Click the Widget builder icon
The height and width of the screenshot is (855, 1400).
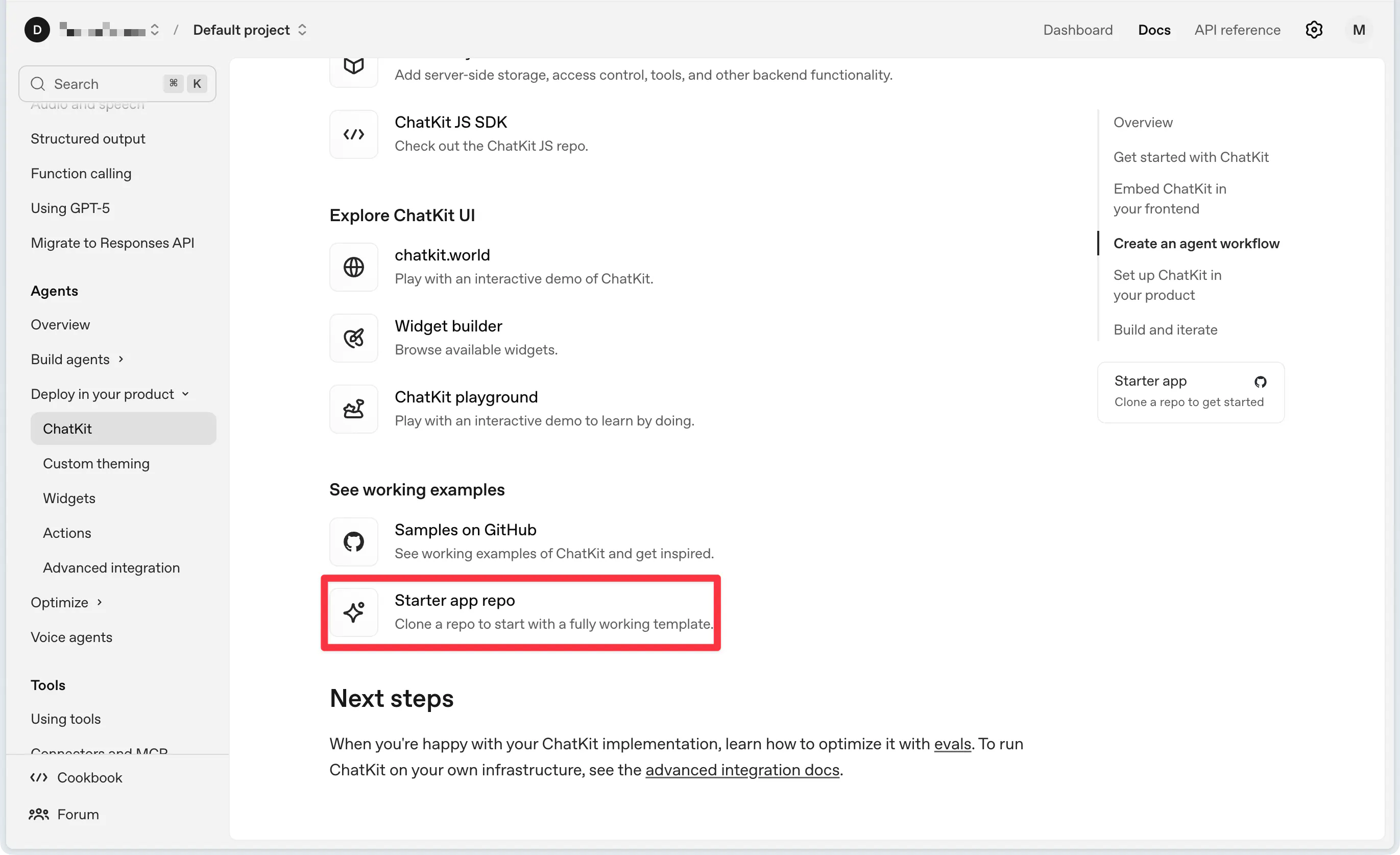point(353,338)
